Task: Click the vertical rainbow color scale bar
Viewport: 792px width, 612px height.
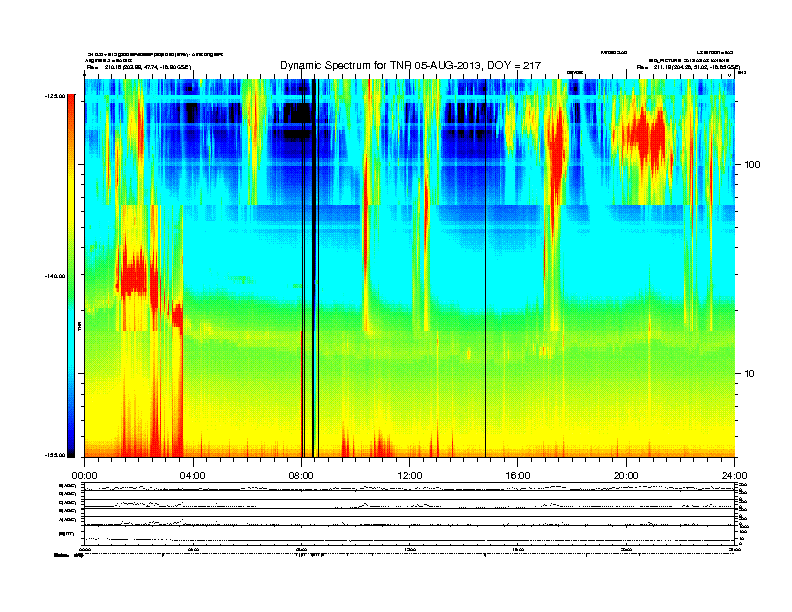Action: [x=71, y=276]
